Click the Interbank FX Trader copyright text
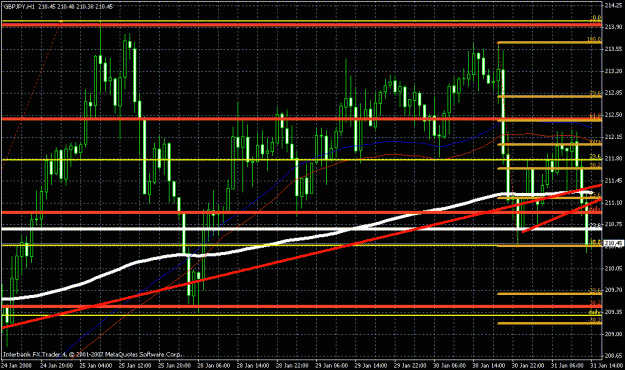Viewport: 625px width, 370px height. (92, 354)
